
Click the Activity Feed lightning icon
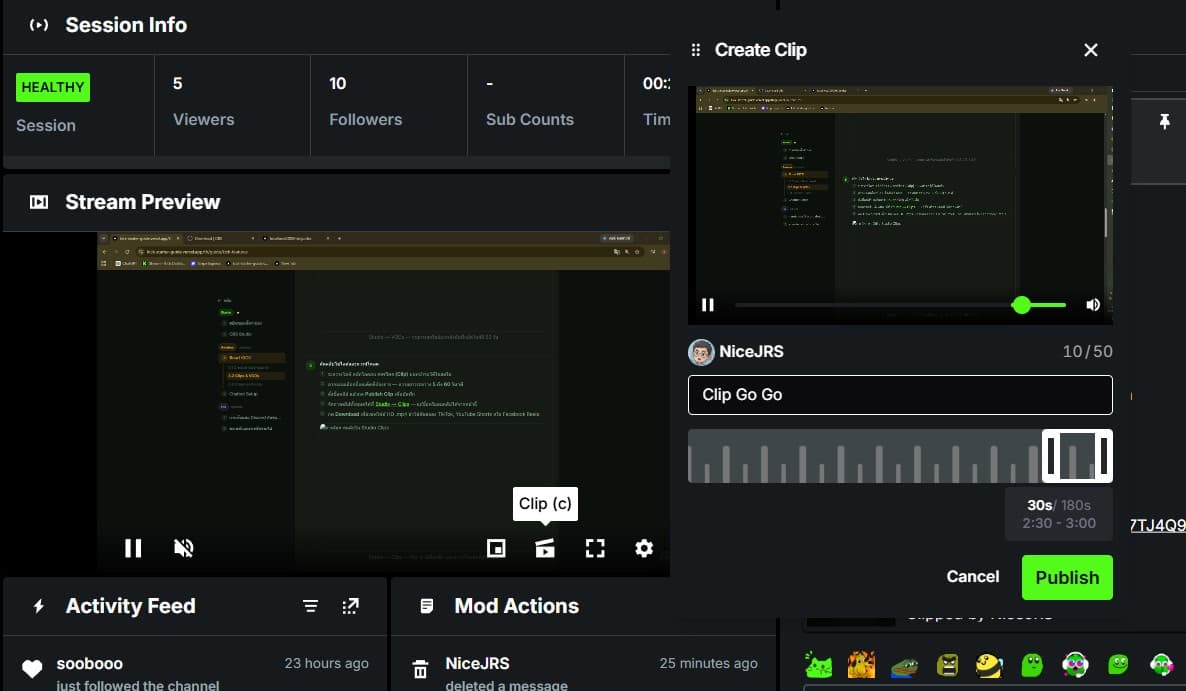pos(39,606)
